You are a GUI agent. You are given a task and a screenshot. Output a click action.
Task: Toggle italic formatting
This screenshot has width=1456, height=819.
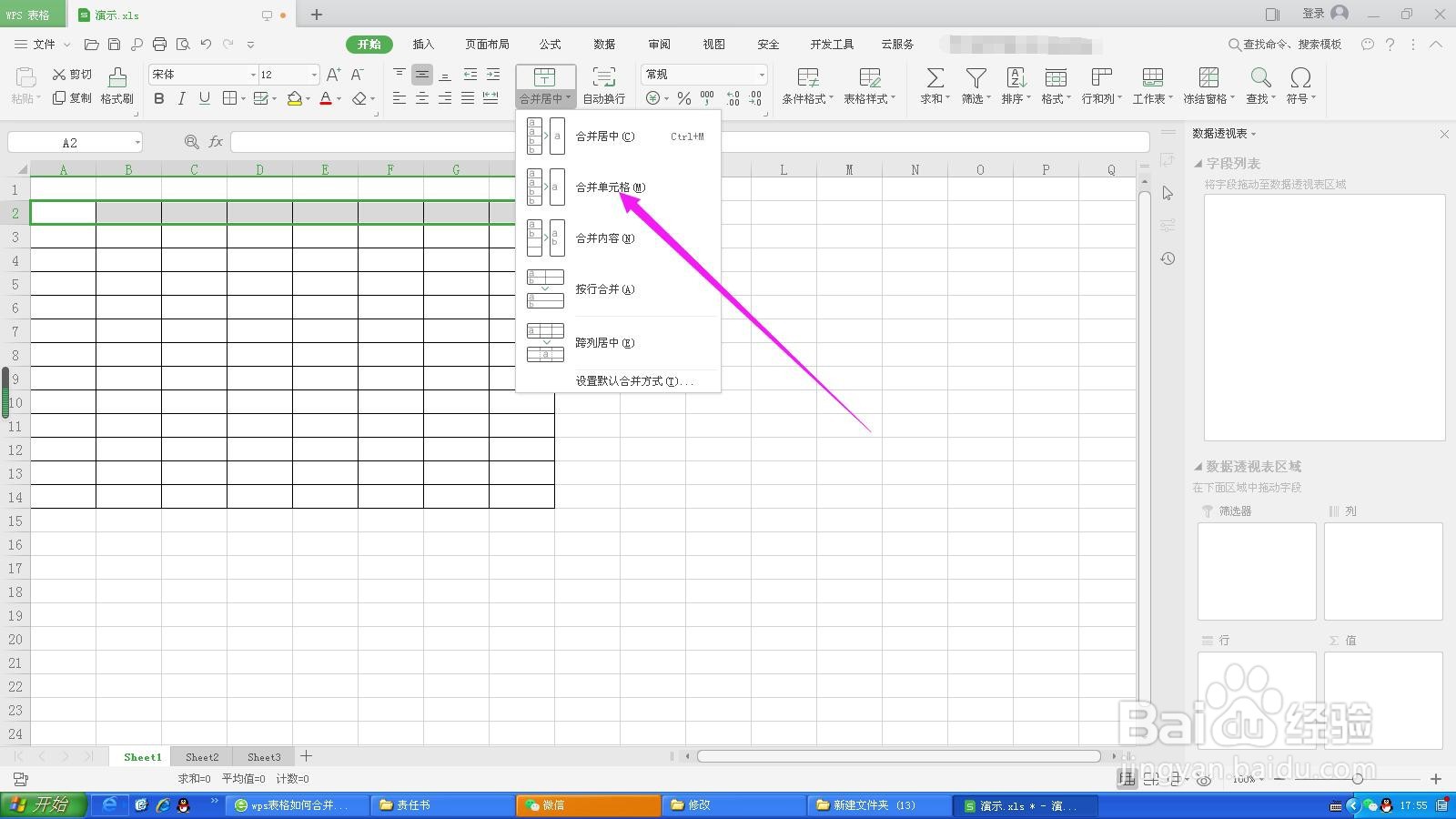click(x=180, y=99)
